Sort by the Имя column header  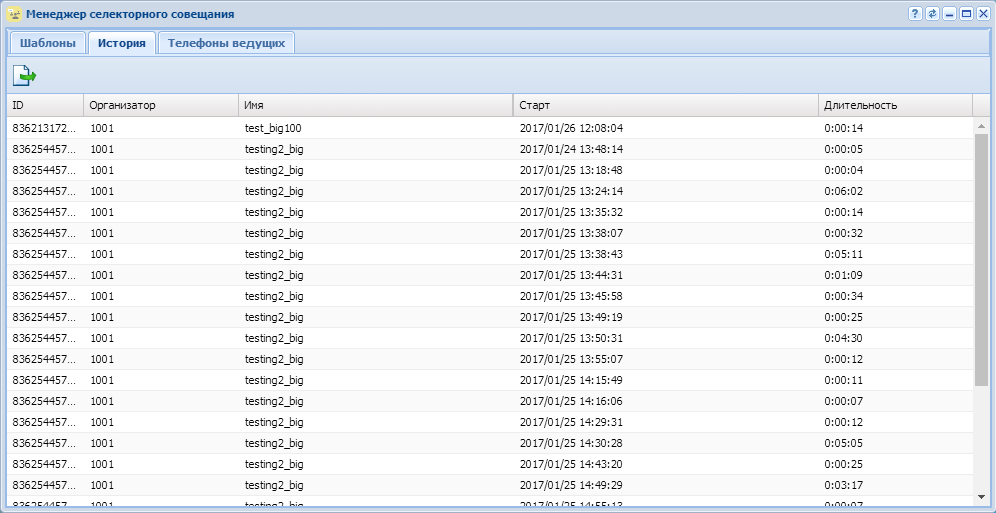click(375, 105)
